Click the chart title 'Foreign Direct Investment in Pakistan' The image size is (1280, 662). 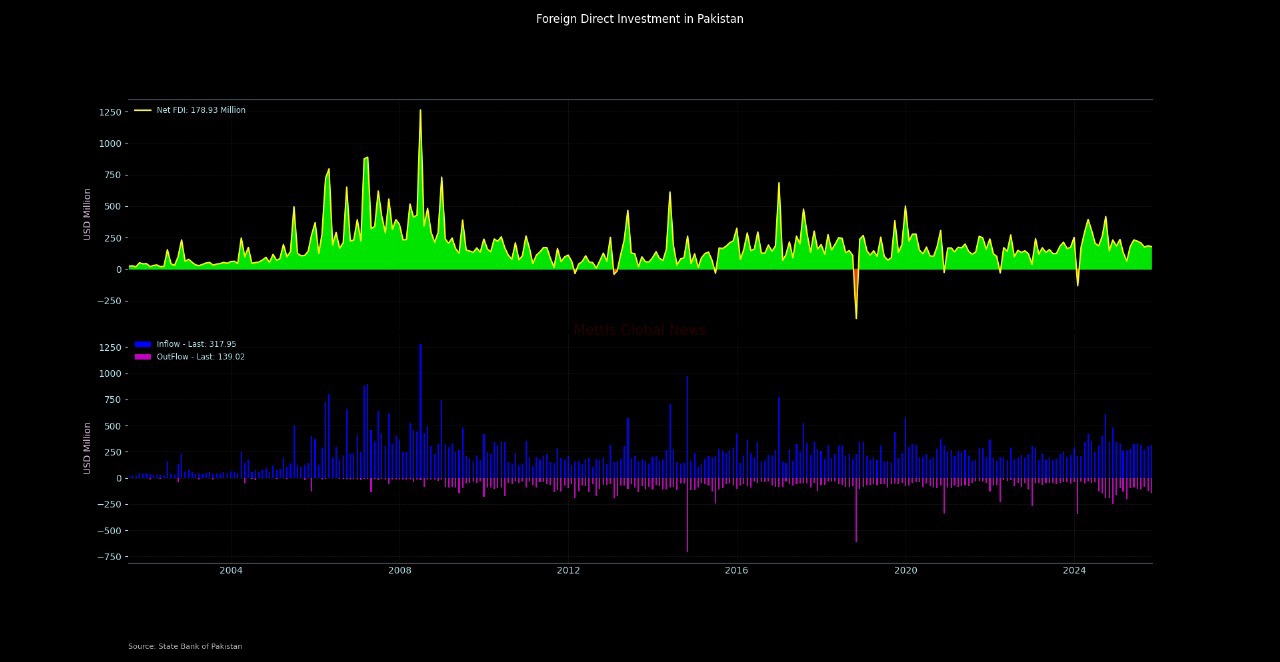pos(639,19)
